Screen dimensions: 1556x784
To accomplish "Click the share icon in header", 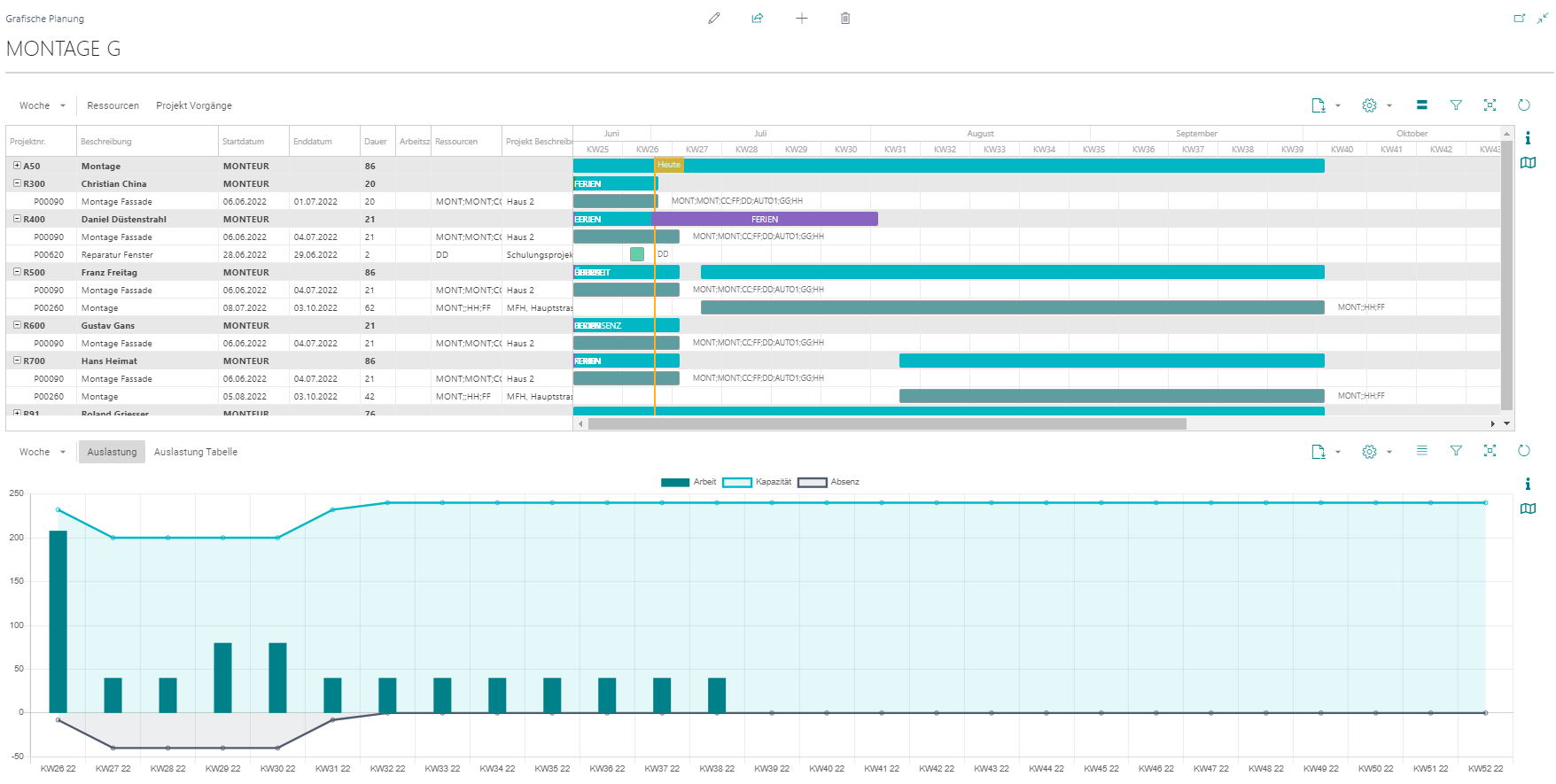I will [x=758, y=18].
